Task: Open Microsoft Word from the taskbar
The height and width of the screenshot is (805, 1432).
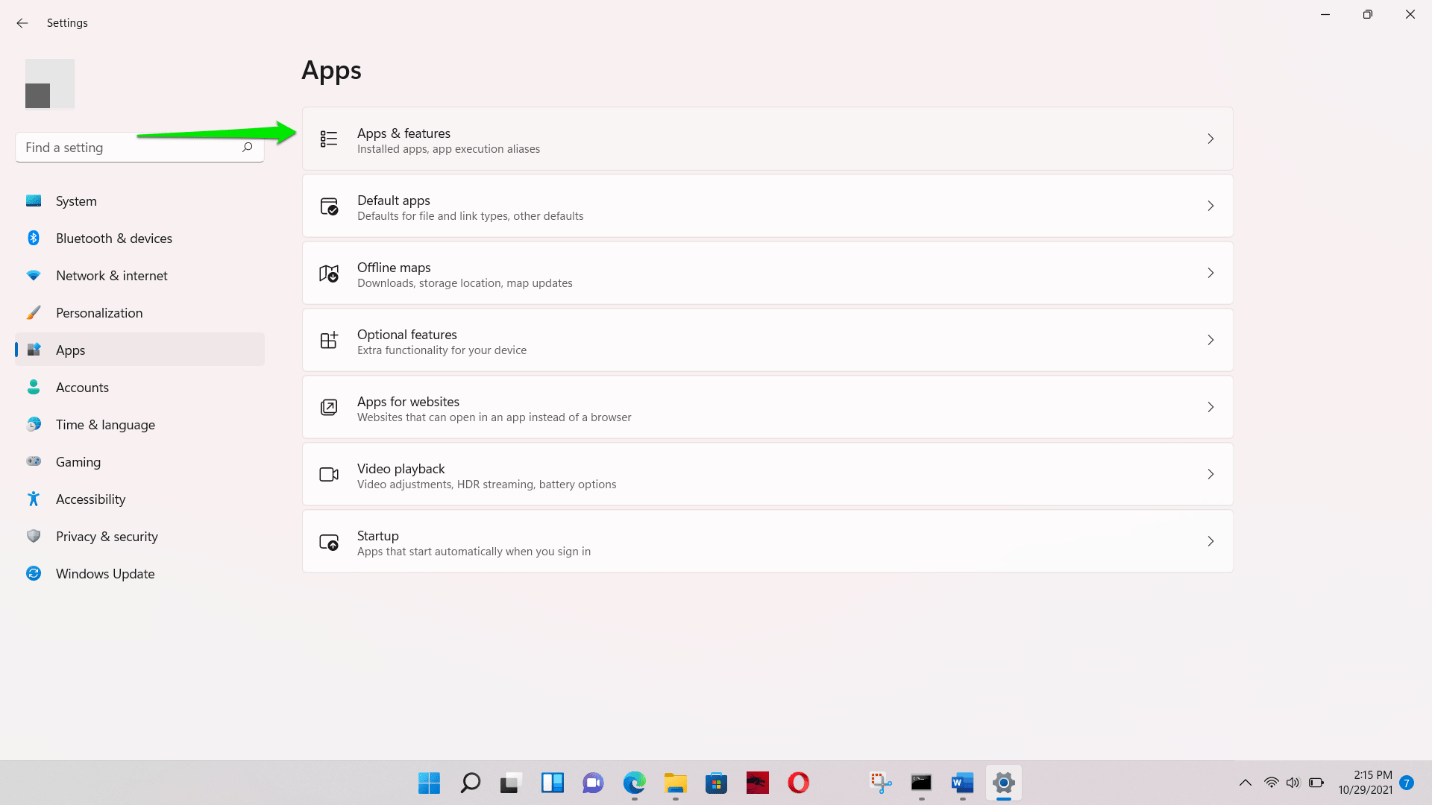Action: (x=961, y=783)
